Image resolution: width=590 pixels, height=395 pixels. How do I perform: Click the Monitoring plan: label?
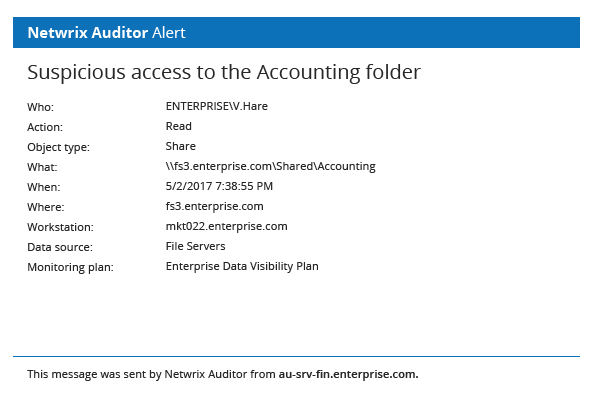[x=70, y=267]
